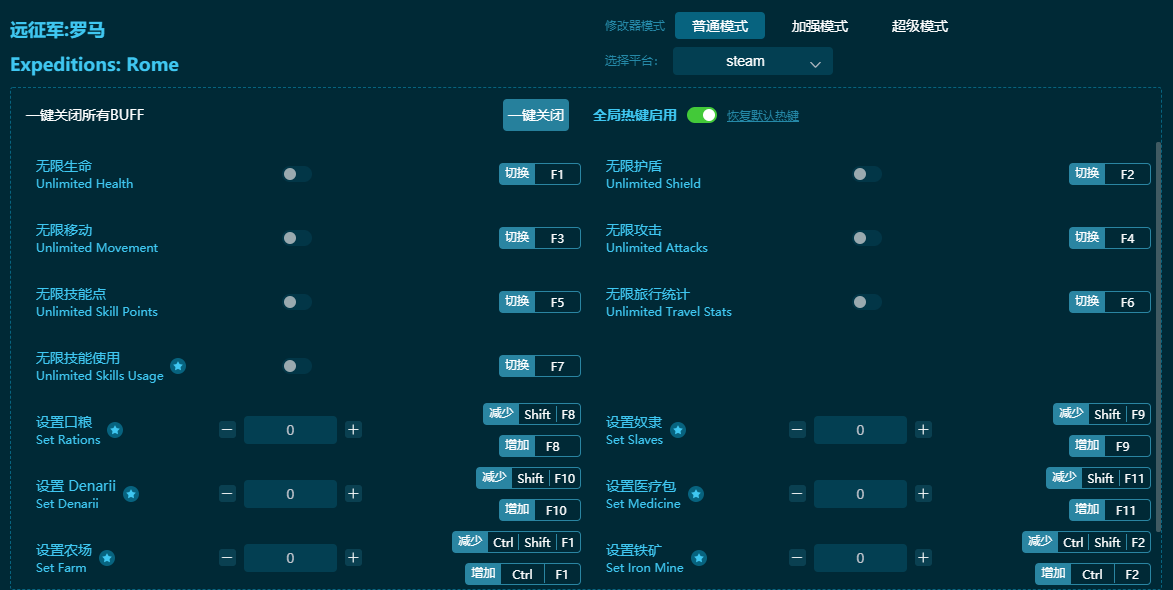Click the F1 切换 hotkey button for Unlimited Health
This screenshot has width=1173, height=590.
click(539, 174)
